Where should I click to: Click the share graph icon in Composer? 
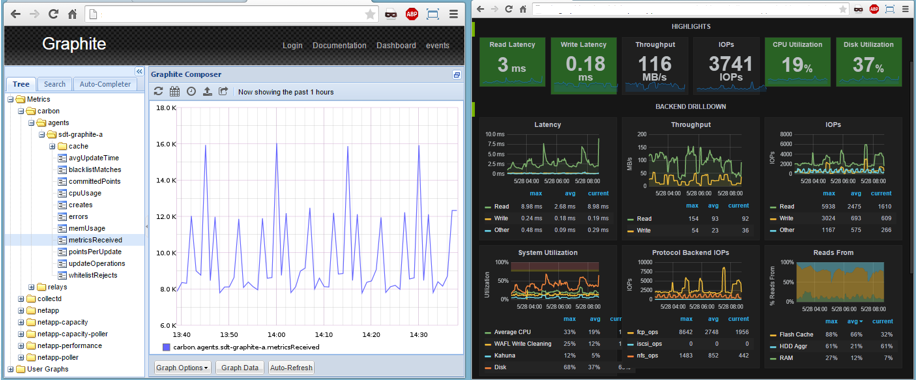pyautogui.click(x=223, y=91)
